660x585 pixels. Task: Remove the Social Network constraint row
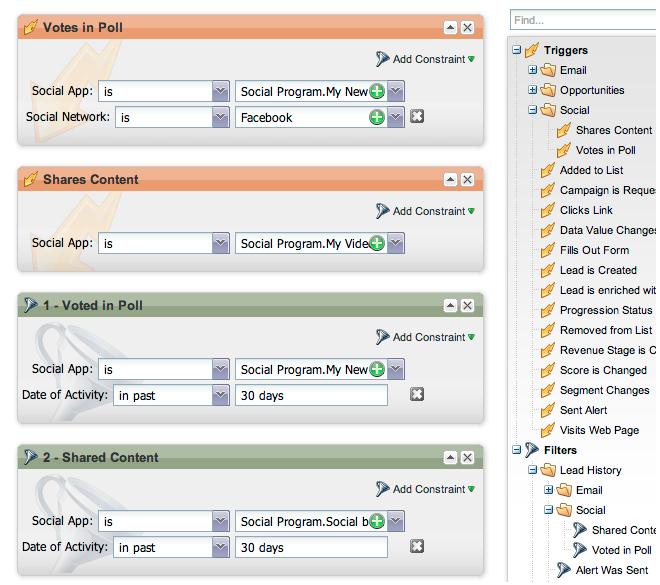pyautogui.click(x=417, y=117)
